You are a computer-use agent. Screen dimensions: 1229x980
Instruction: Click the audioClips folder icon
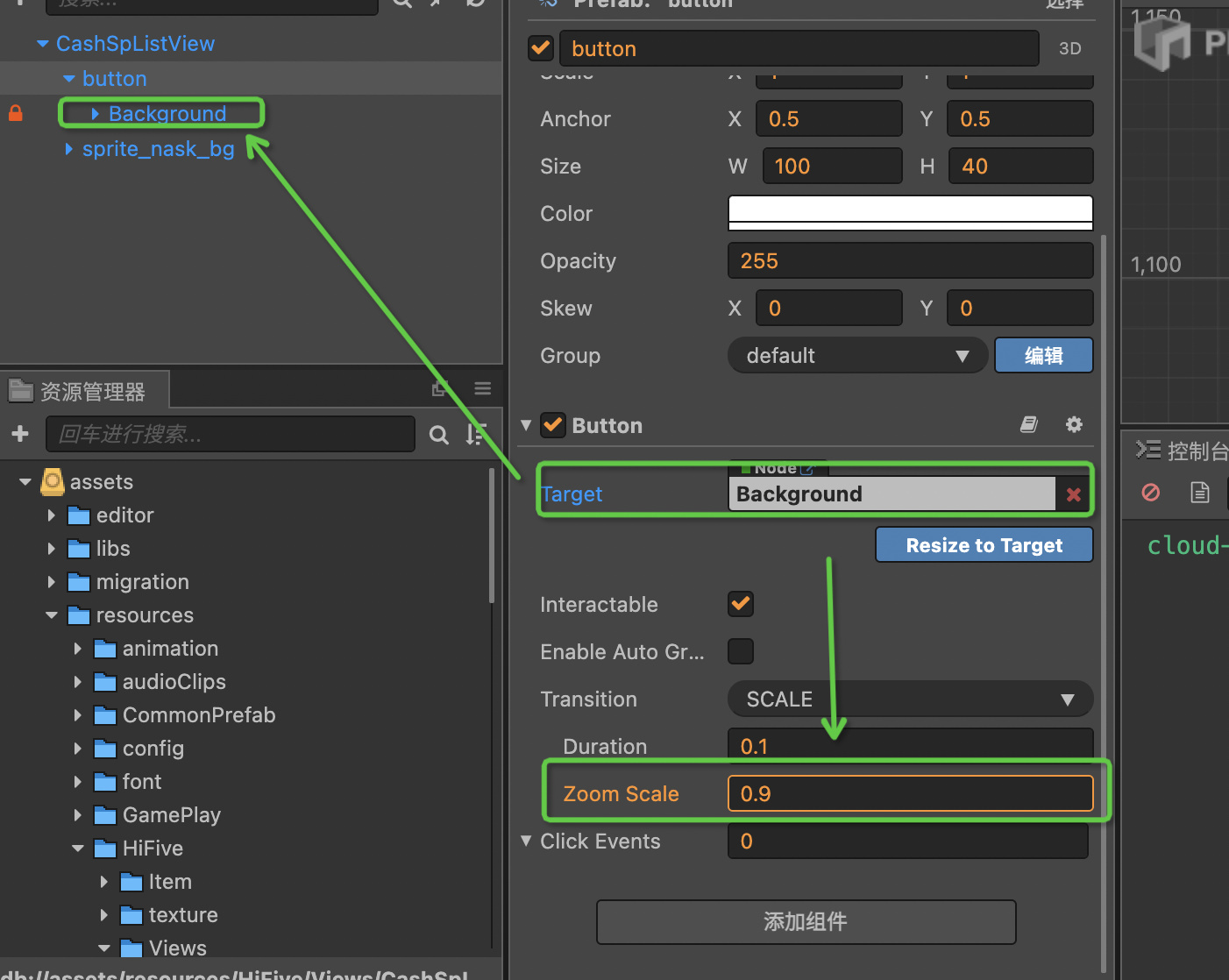pos(105,682)
